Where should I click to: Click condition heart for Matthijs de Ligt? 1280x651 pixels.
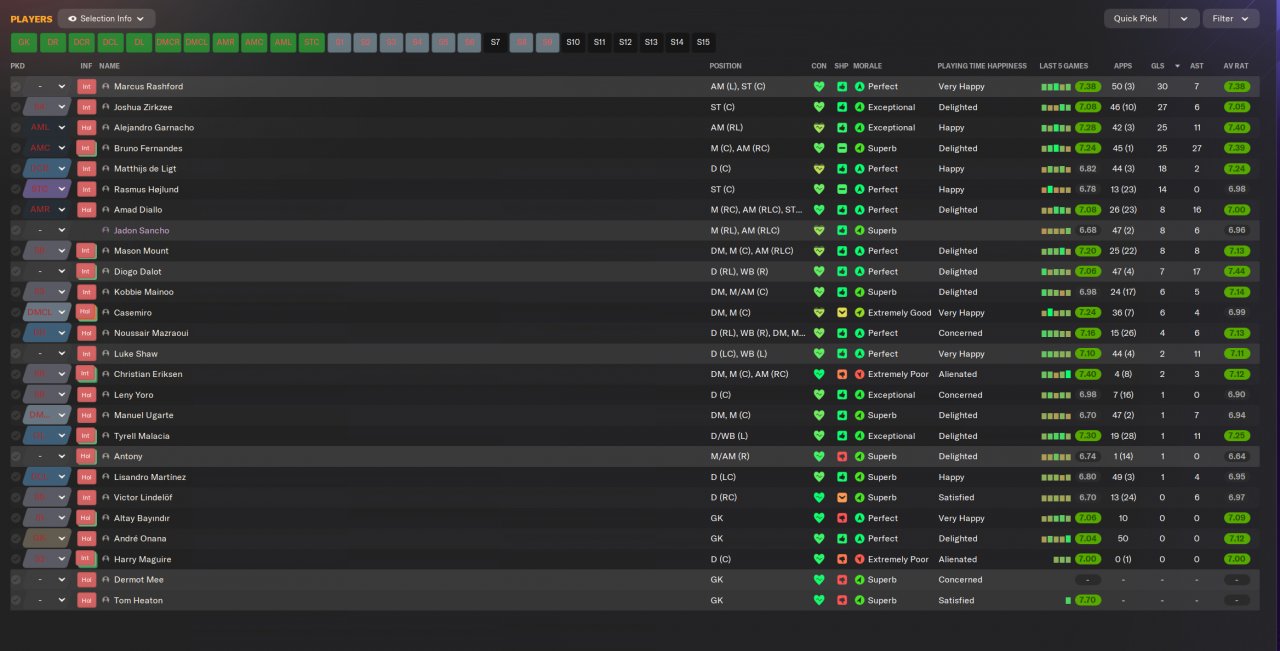(819, 169)
